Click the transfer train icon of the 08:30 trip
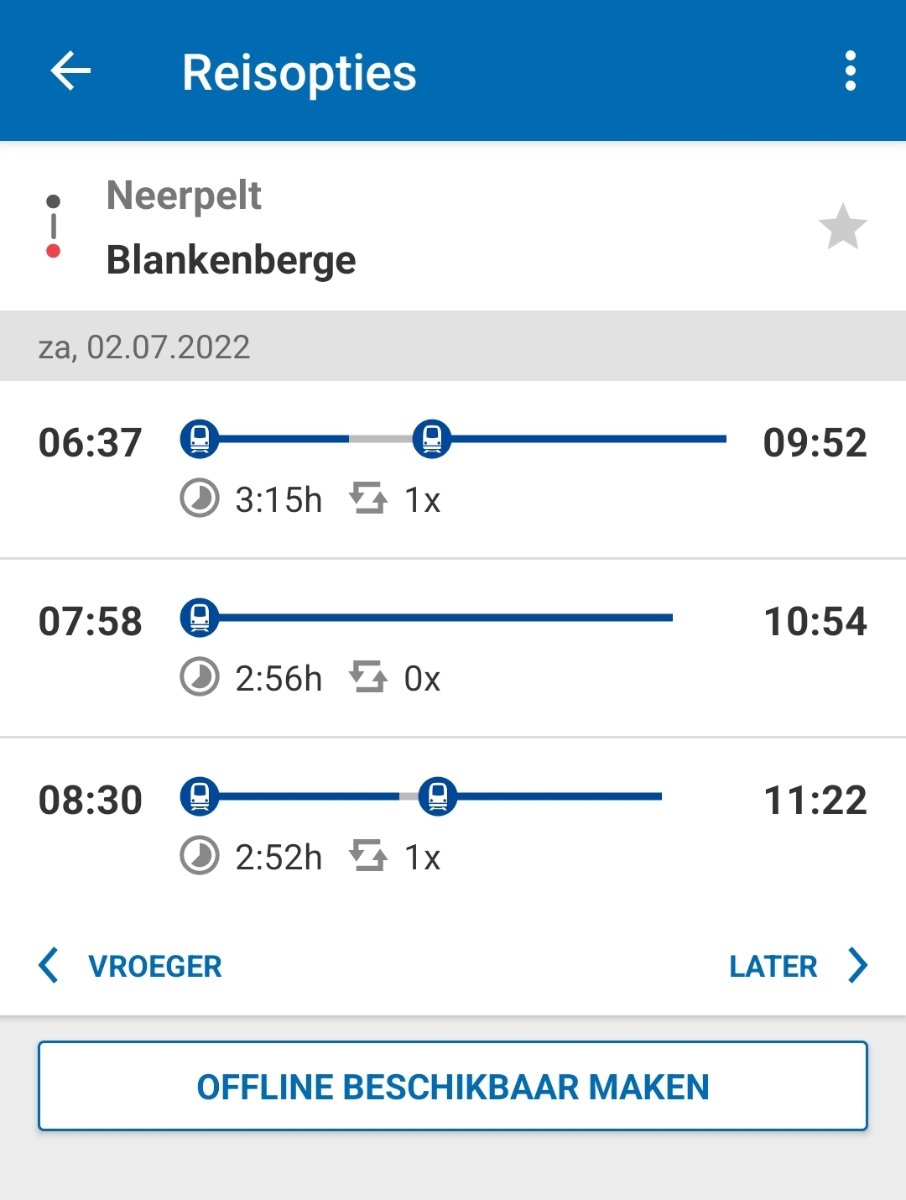The width and height of the screenshot is (906, 1200). [x=436, y=796]
